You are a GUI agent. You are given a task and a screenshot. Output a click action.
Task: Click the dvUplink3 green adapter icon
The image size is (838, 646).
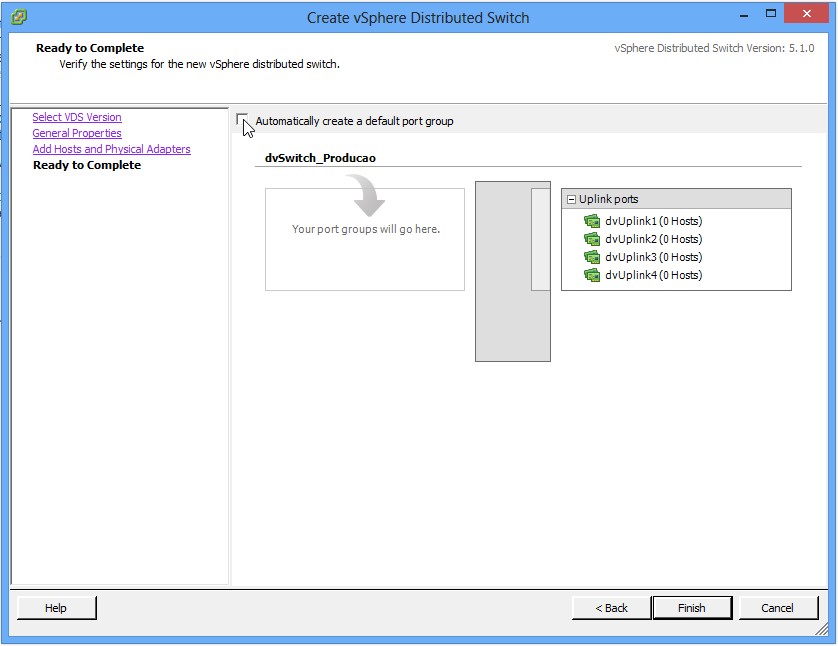point(592,257)
